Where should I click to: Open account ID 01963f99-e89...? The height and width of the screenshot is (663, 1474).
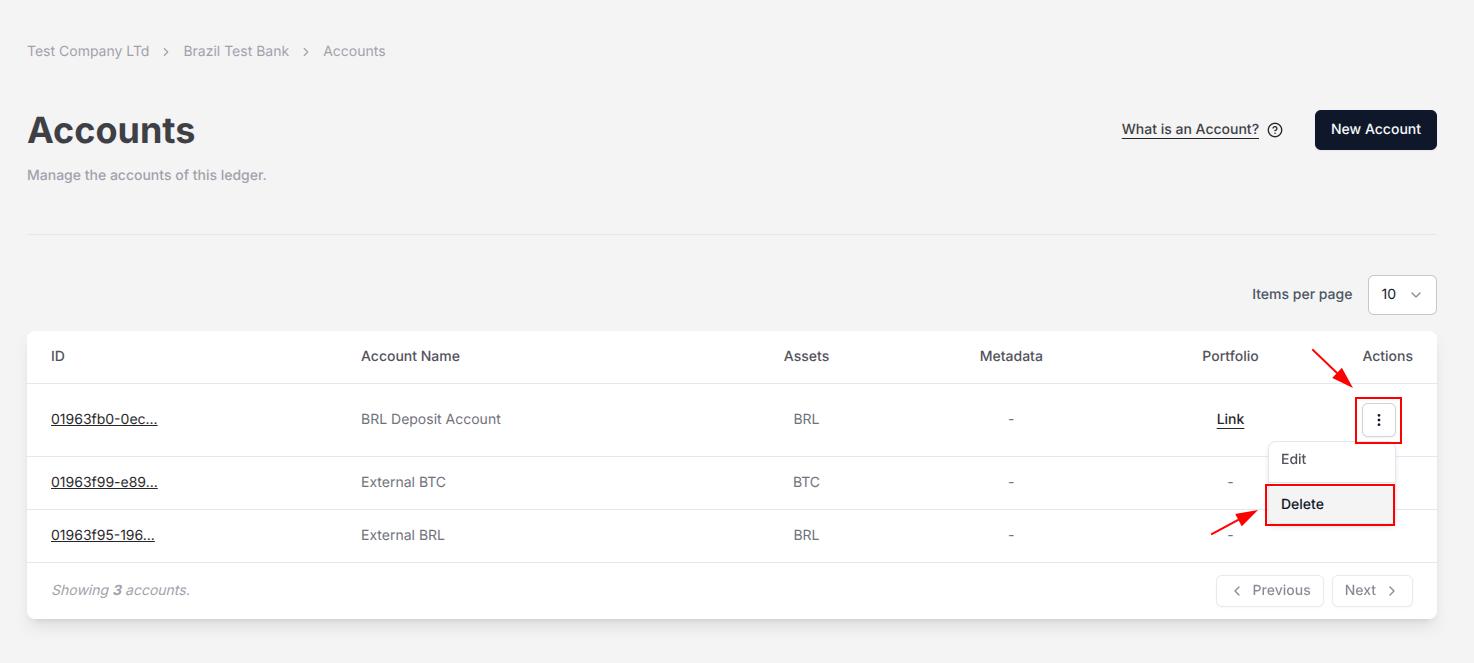[x=104, y=482]
